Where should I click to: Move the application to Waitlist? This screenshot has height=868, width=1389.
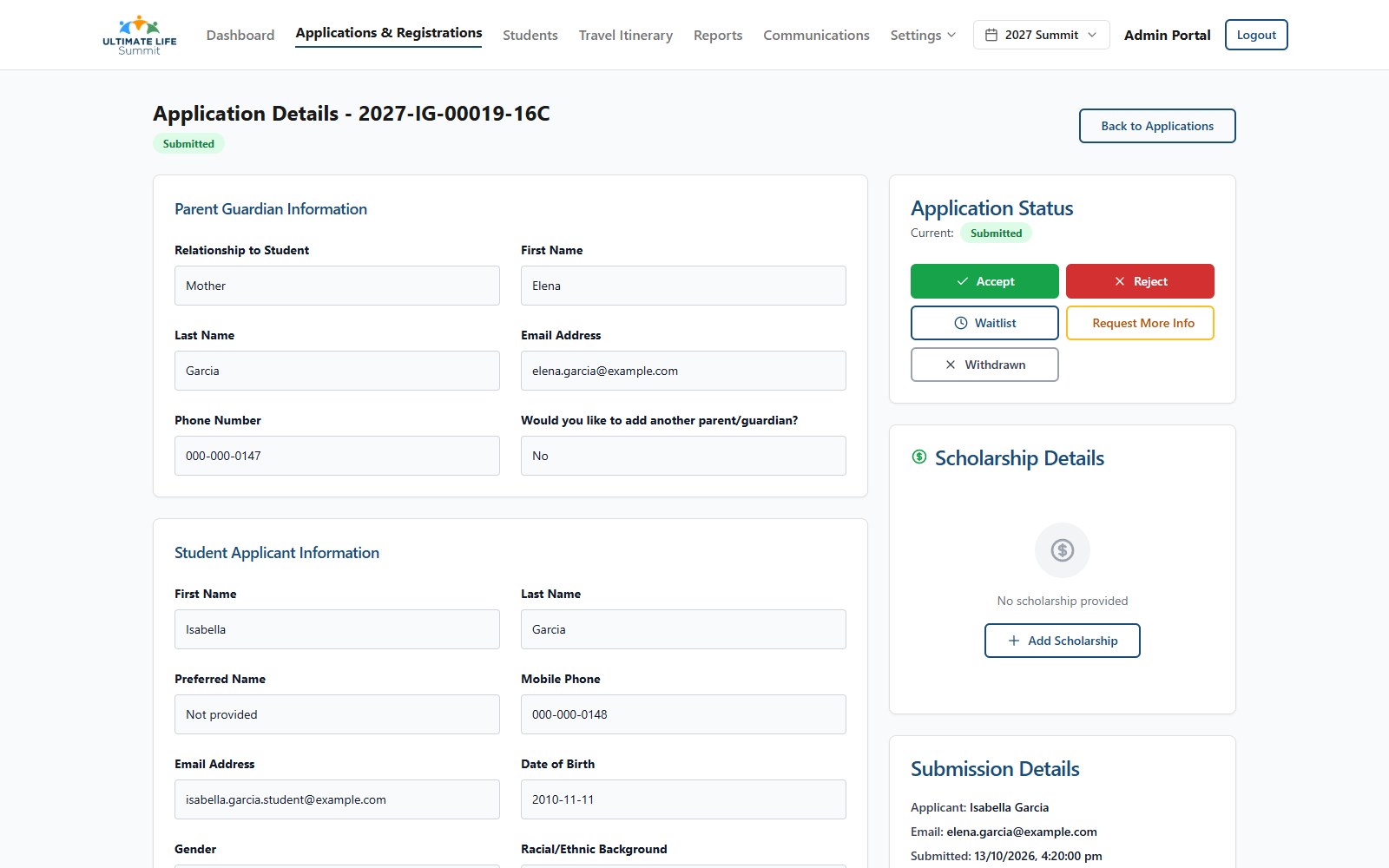click(984, 323)
